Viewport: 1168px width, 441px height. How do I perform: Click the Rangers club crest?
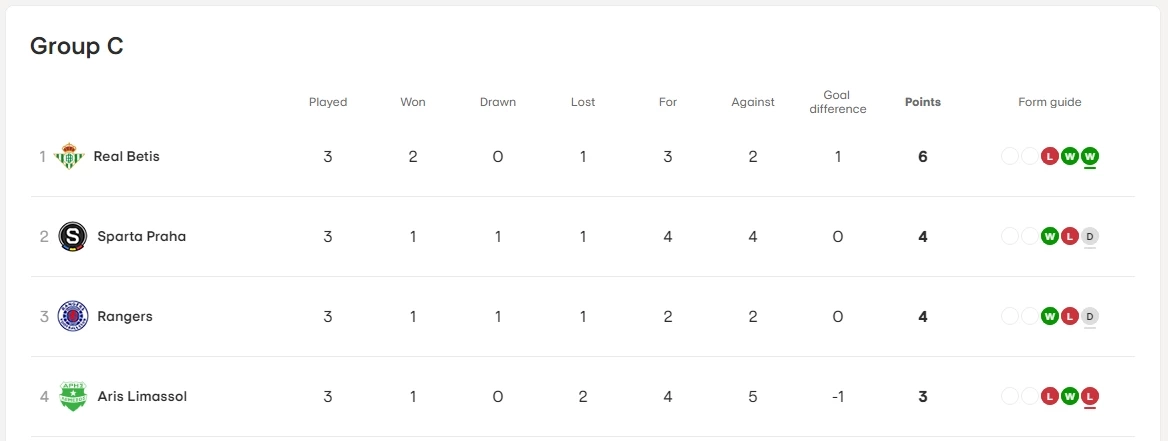click(x=72, y=316)
